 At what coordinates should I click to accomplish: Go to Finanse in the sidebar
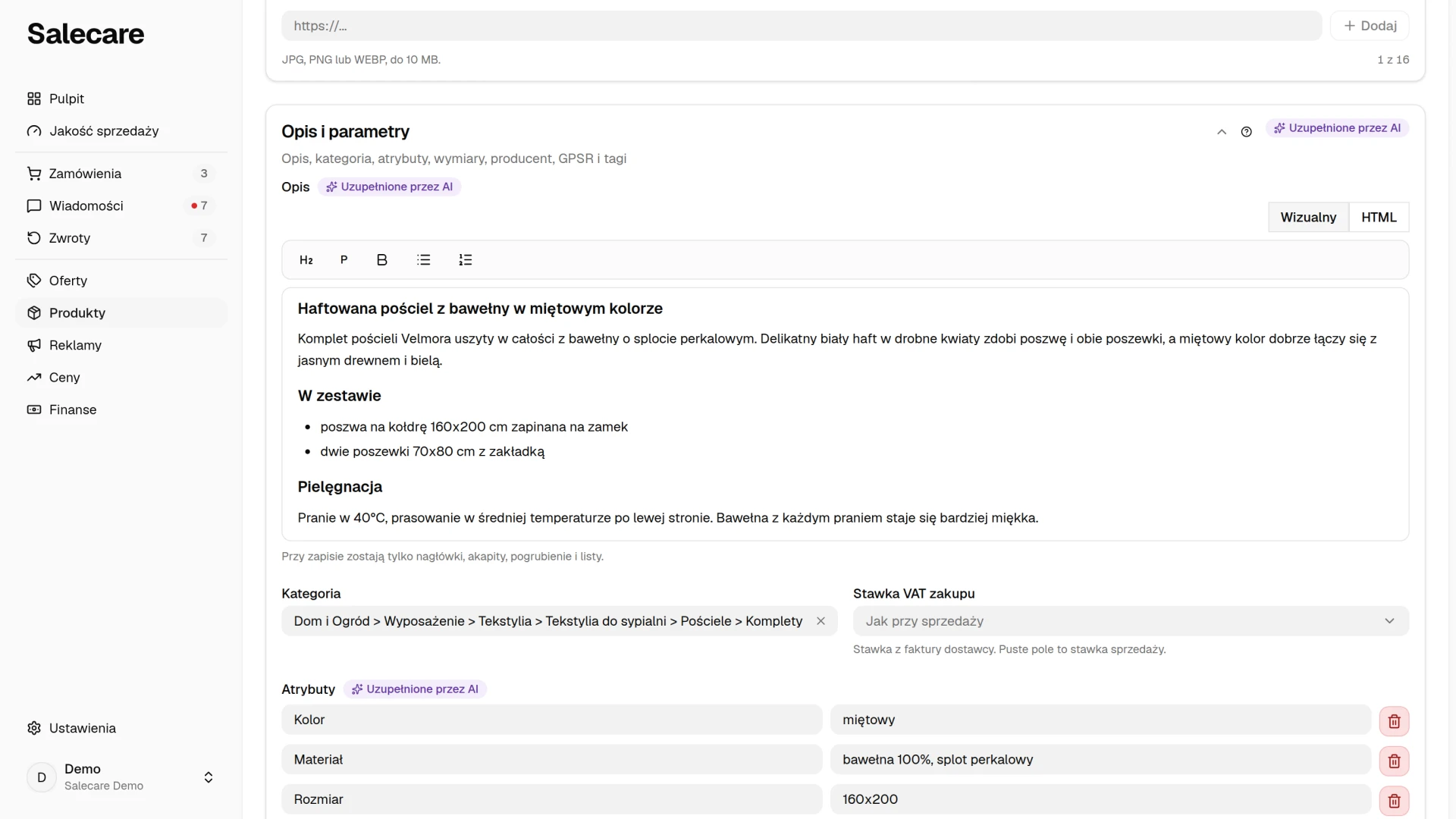click(x=121, y=409)
